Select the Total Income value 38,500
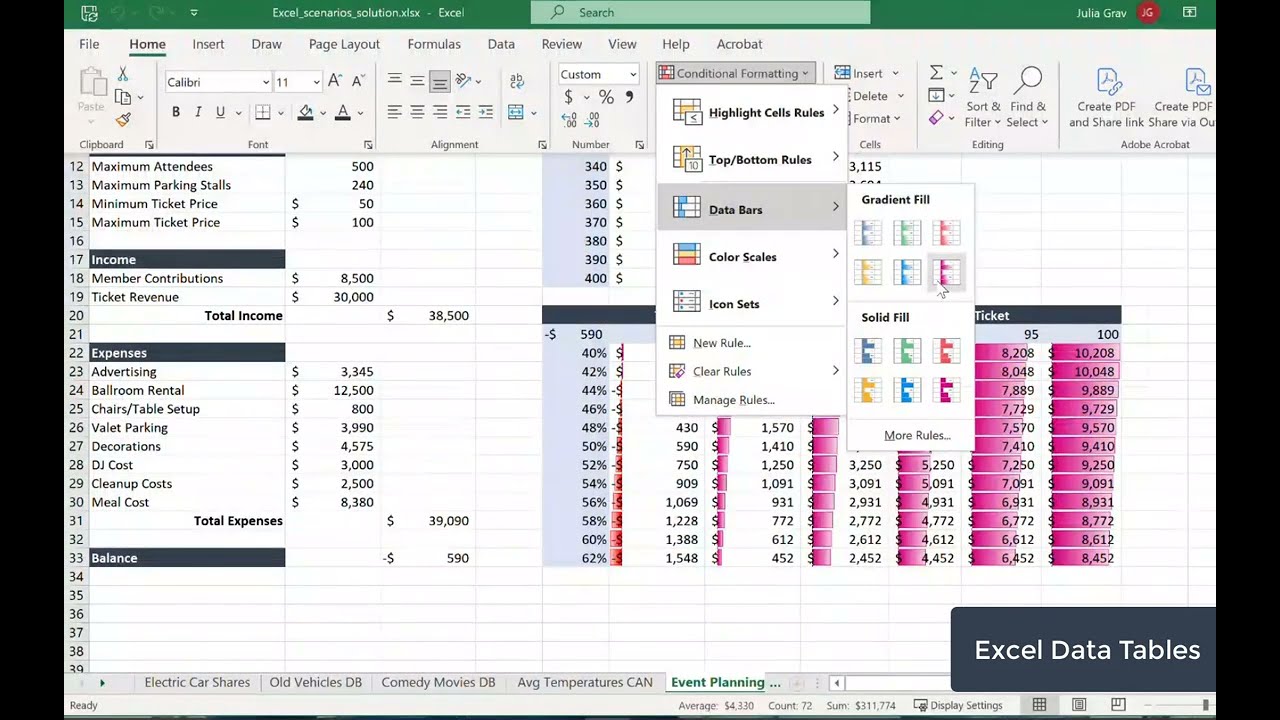Image resolution: width=1280 pixels, height=720 pixels. [428, 316]
